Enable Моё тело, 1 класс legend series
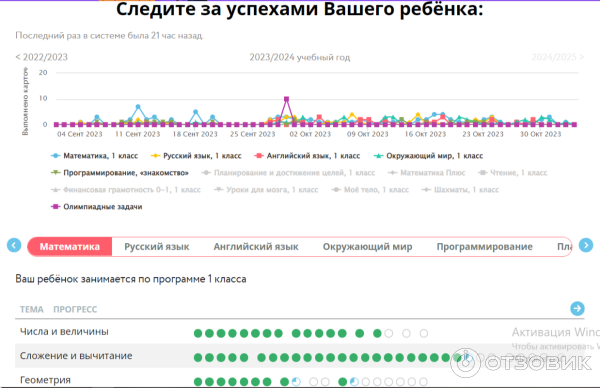Image resolution: width=600 pixels, height=388 pixels. point(370,189)
